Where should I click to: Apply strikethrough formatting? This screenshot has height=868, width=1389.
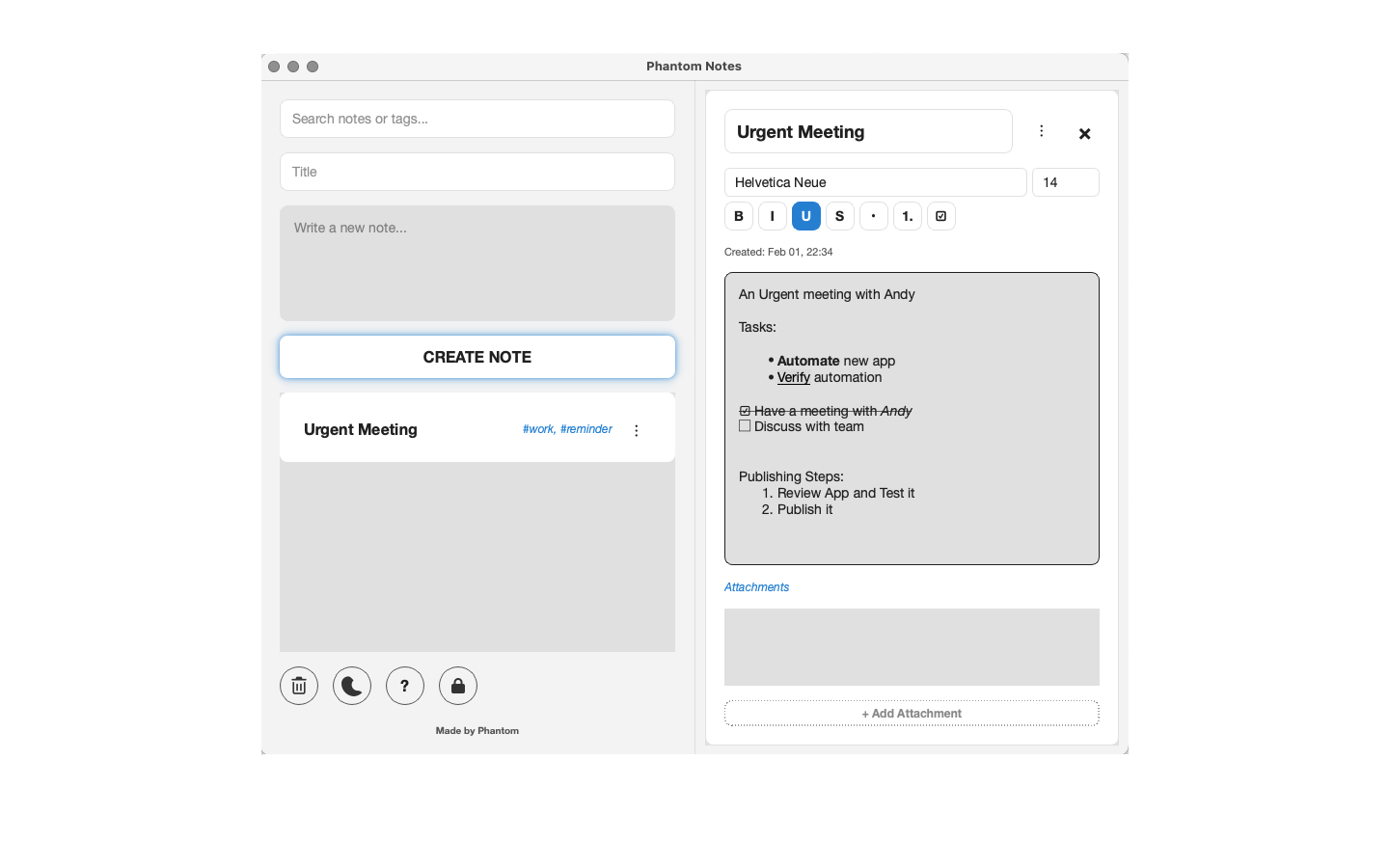pyautogui.click(x=839, y=215)
